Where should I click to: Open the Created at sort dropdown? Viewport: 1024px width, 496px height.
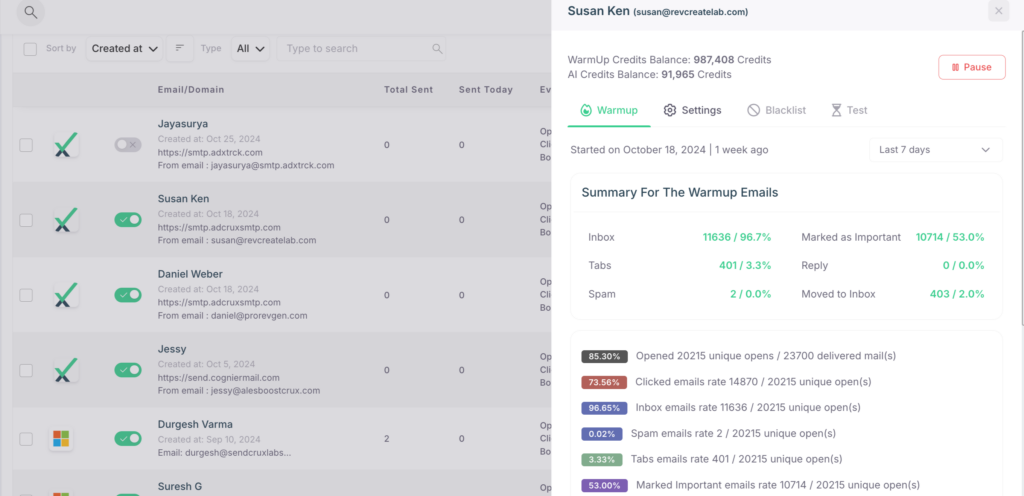coord(125,48)
